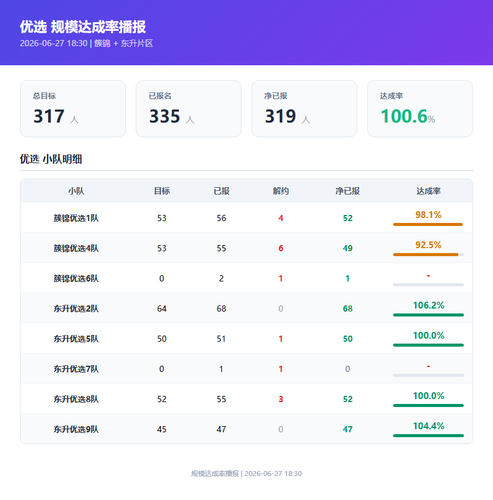This screenshot has width=493, height=500.
Task: Click the 小队 column header
Action: coord(76,191)
